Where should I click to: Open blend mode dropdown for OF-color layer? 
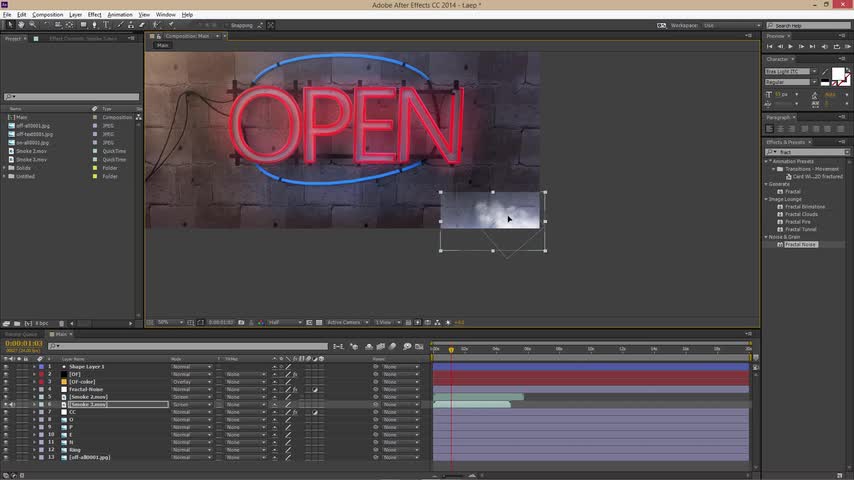tap(191, 382)
